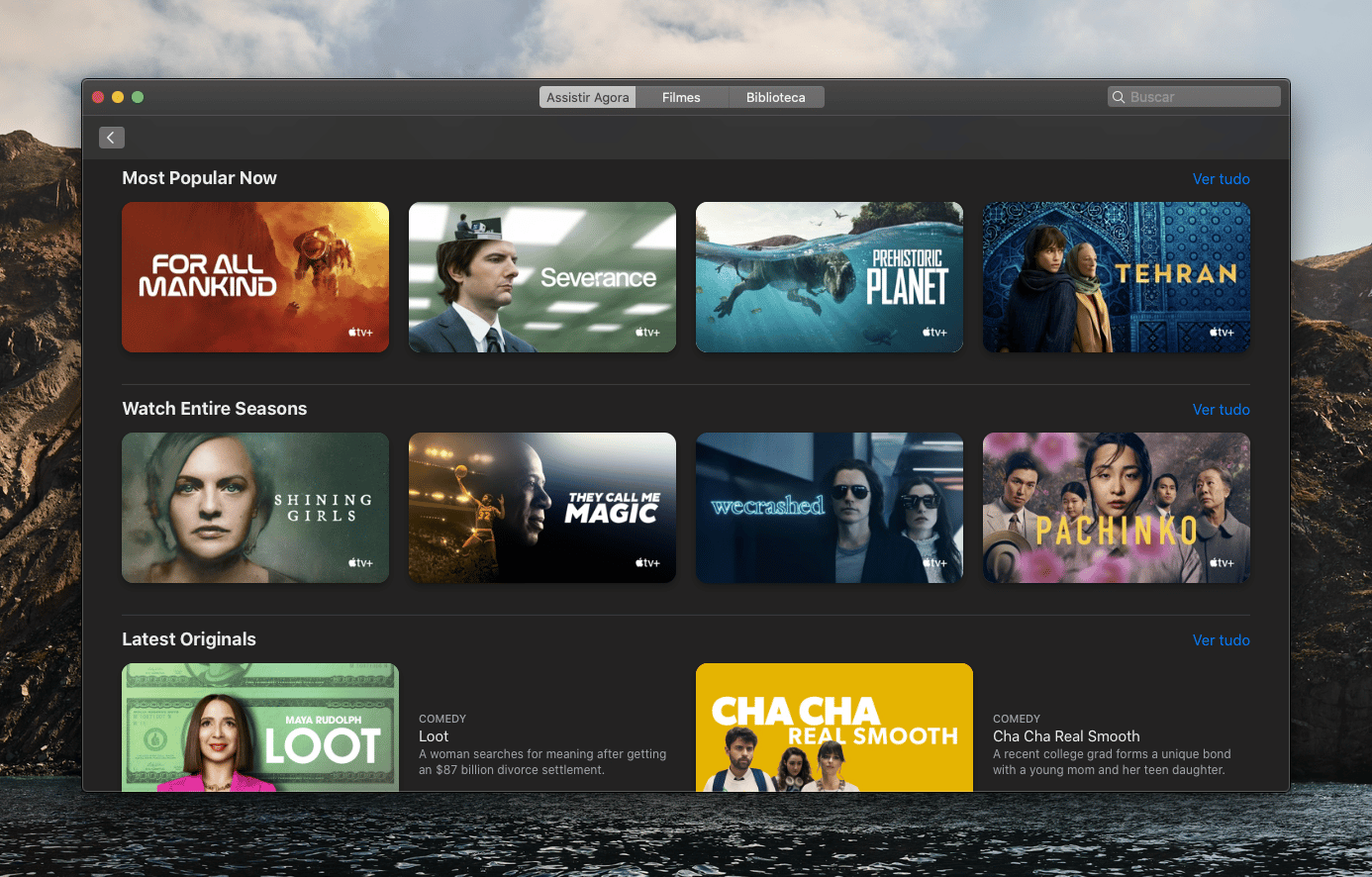
Task: Click the Most Popular Now heading
Action: 199,178
